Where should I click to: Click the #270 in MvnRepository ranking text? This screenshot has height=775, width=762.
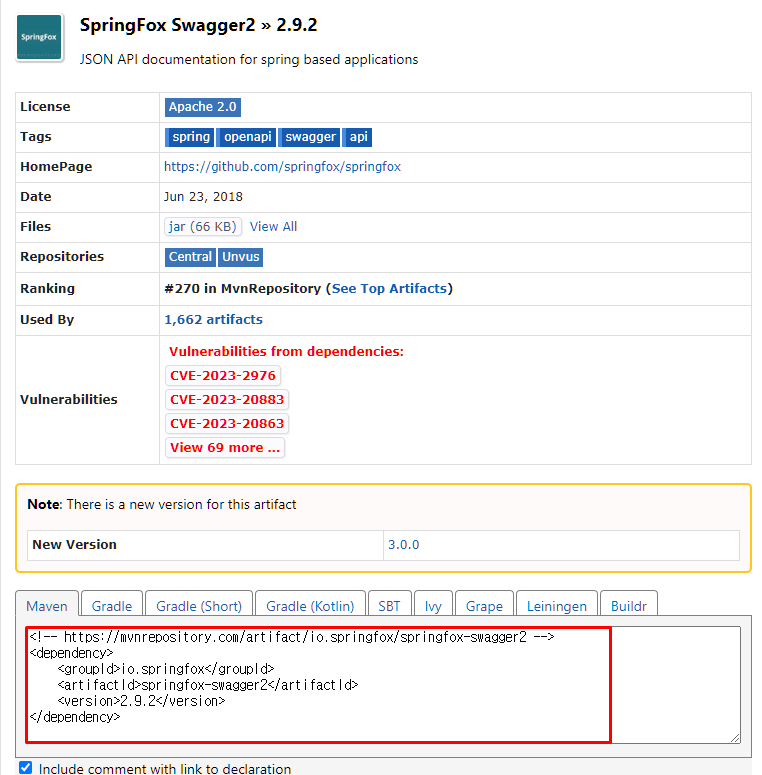click(243, 289)
